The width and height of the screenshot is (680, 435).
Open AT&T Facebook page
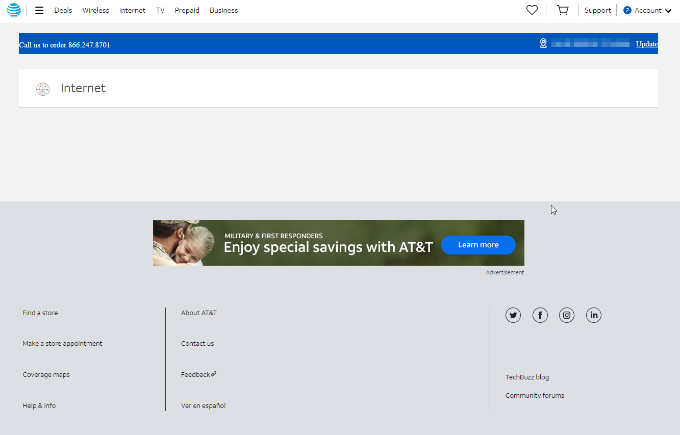point(540,315)
